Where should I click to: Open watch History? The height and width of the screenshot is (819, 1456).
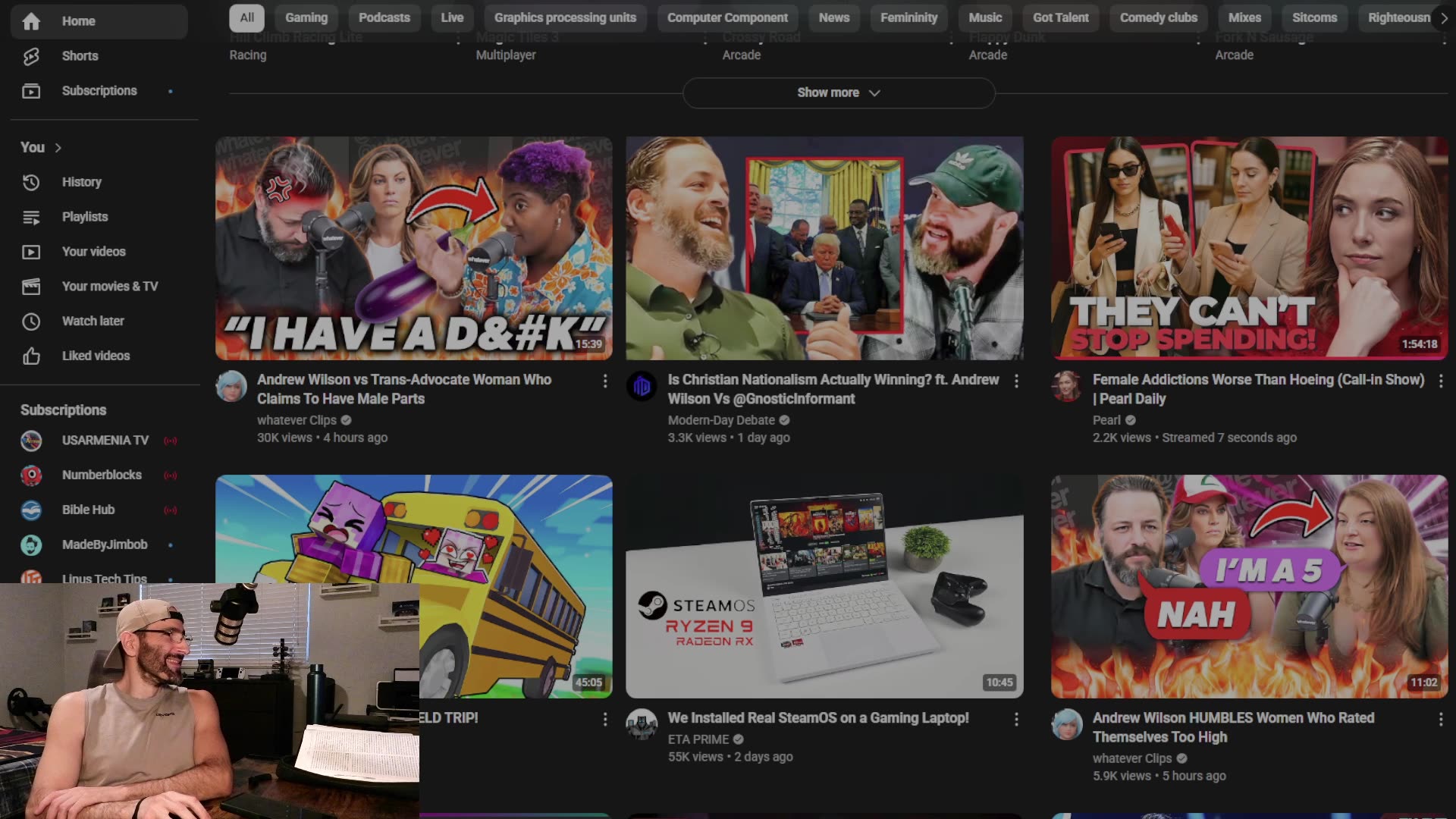81,182
